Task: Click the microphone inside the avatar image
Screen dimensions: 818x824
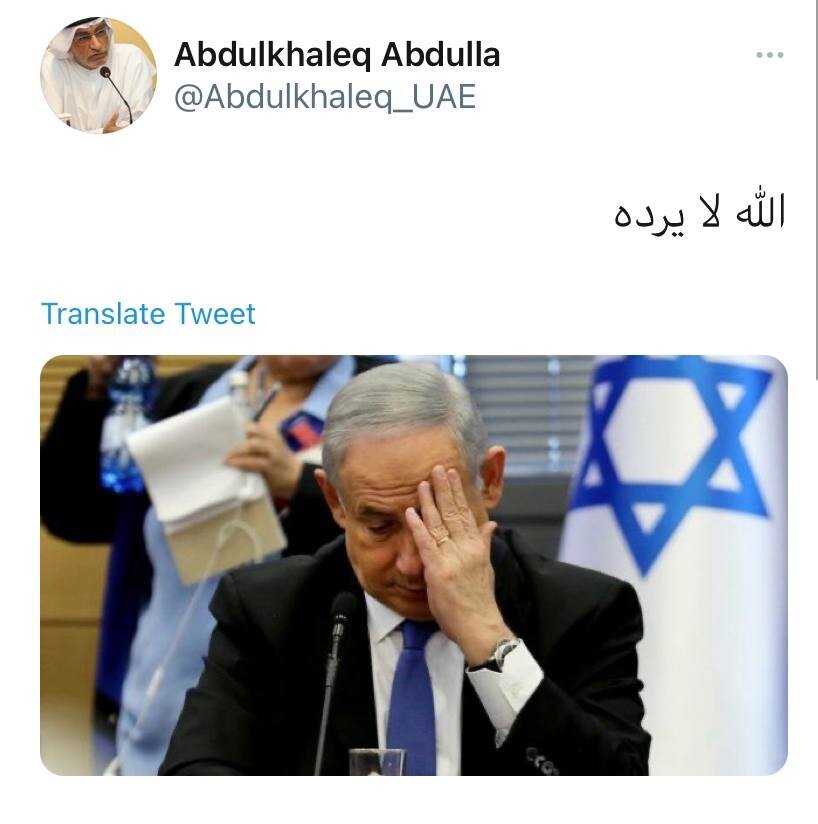Action: point(117,95)
